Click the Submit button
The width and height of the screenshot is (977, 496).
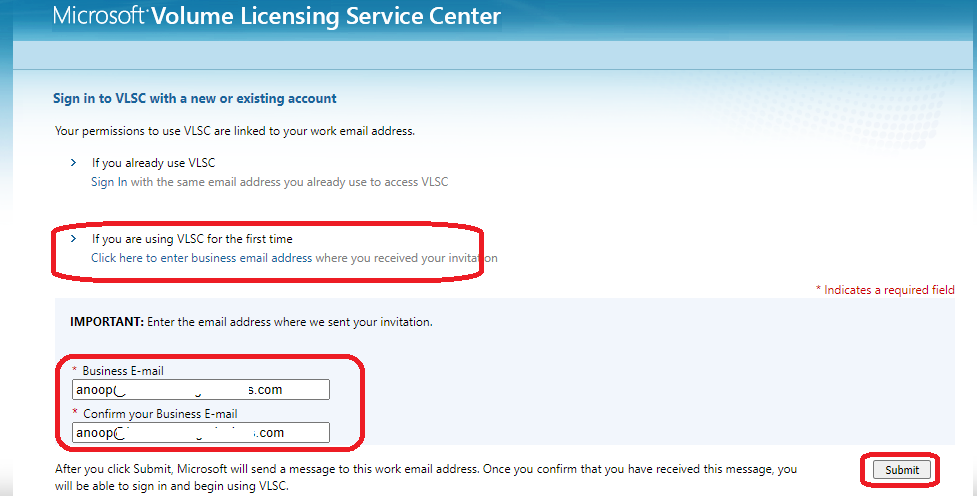[902, 470]
